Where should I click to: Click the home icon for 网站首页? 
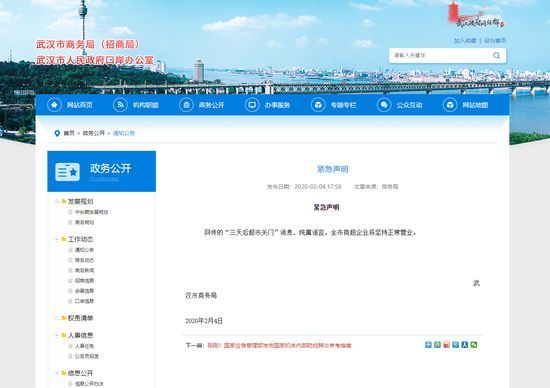(x=54, y=105)
